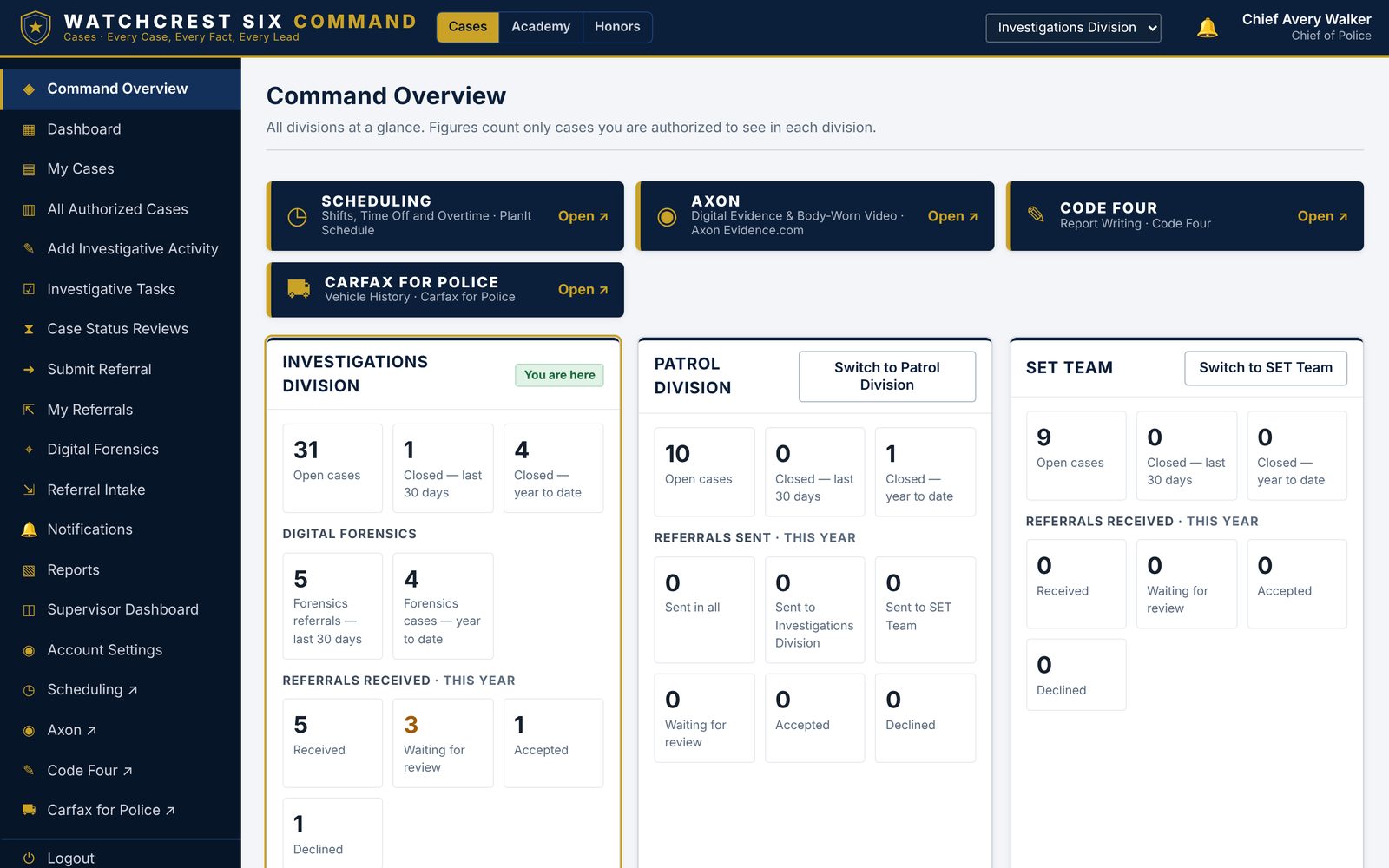Open the Investigations Division dropdown
This screenshot has height=868, width=1389.
click(x=1073, y=28)
